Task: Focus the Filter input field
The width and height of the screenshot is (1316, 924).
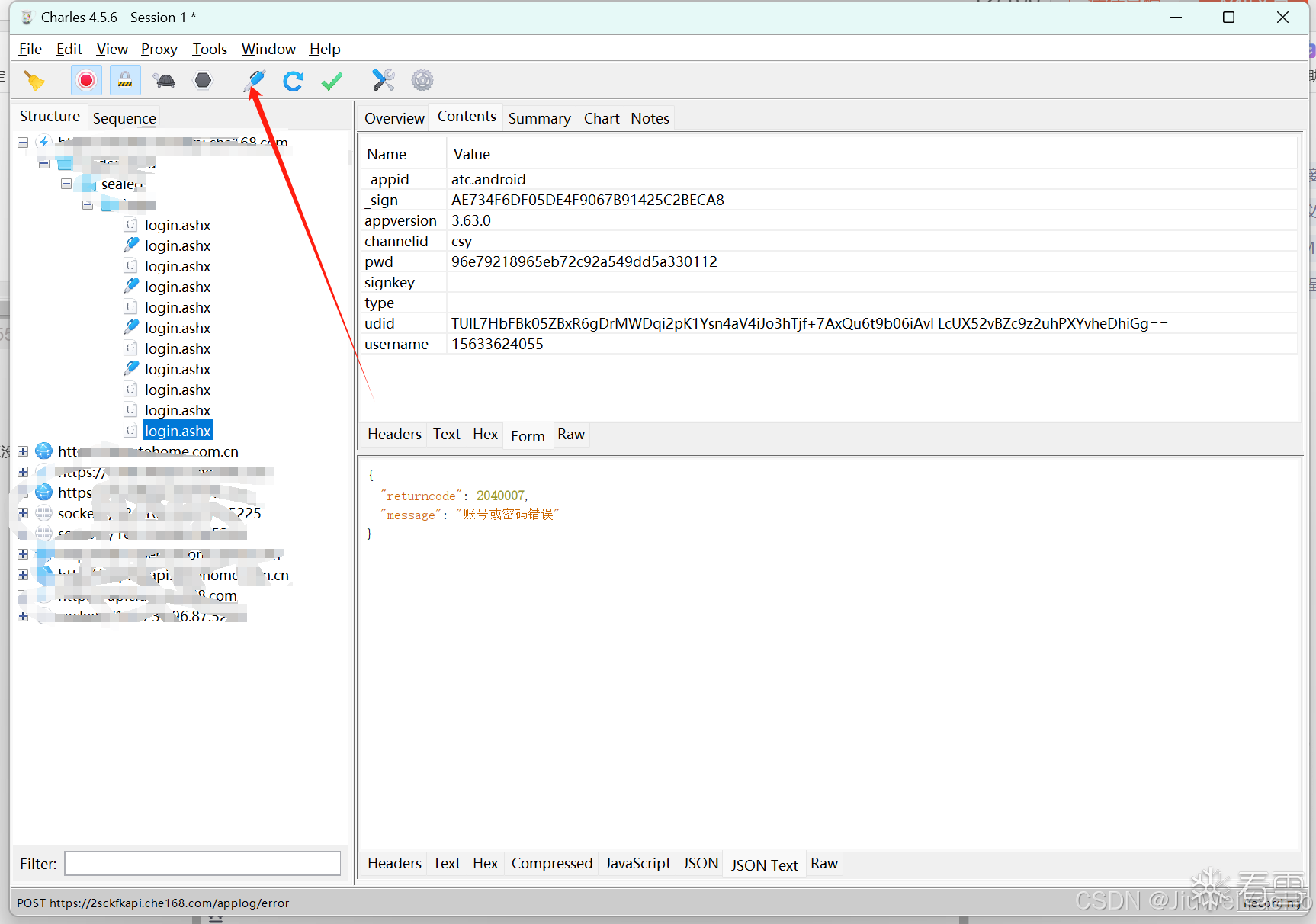Action: coord(203,863)
